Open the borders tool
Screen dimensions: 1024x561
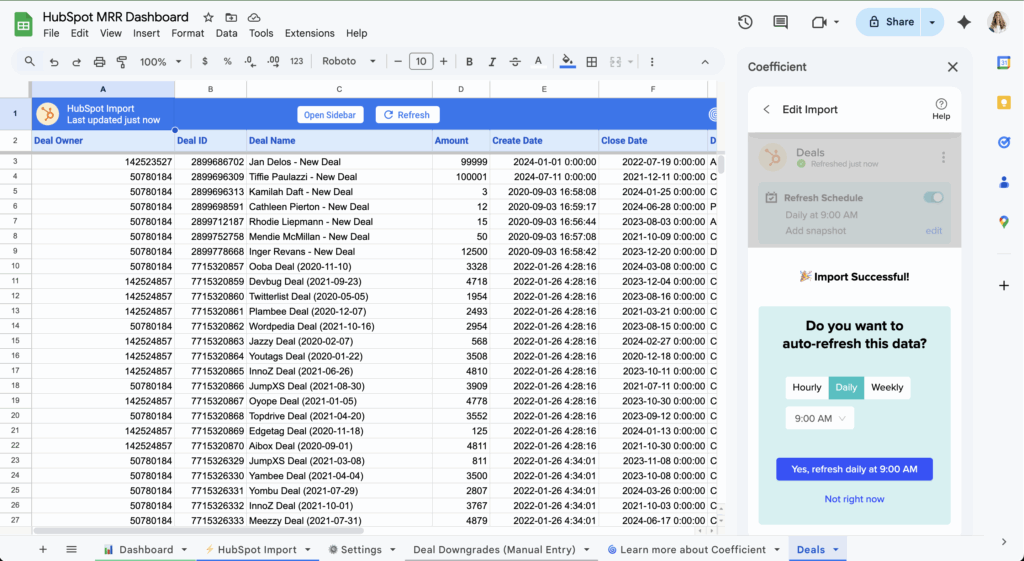[x=592, y=61]
